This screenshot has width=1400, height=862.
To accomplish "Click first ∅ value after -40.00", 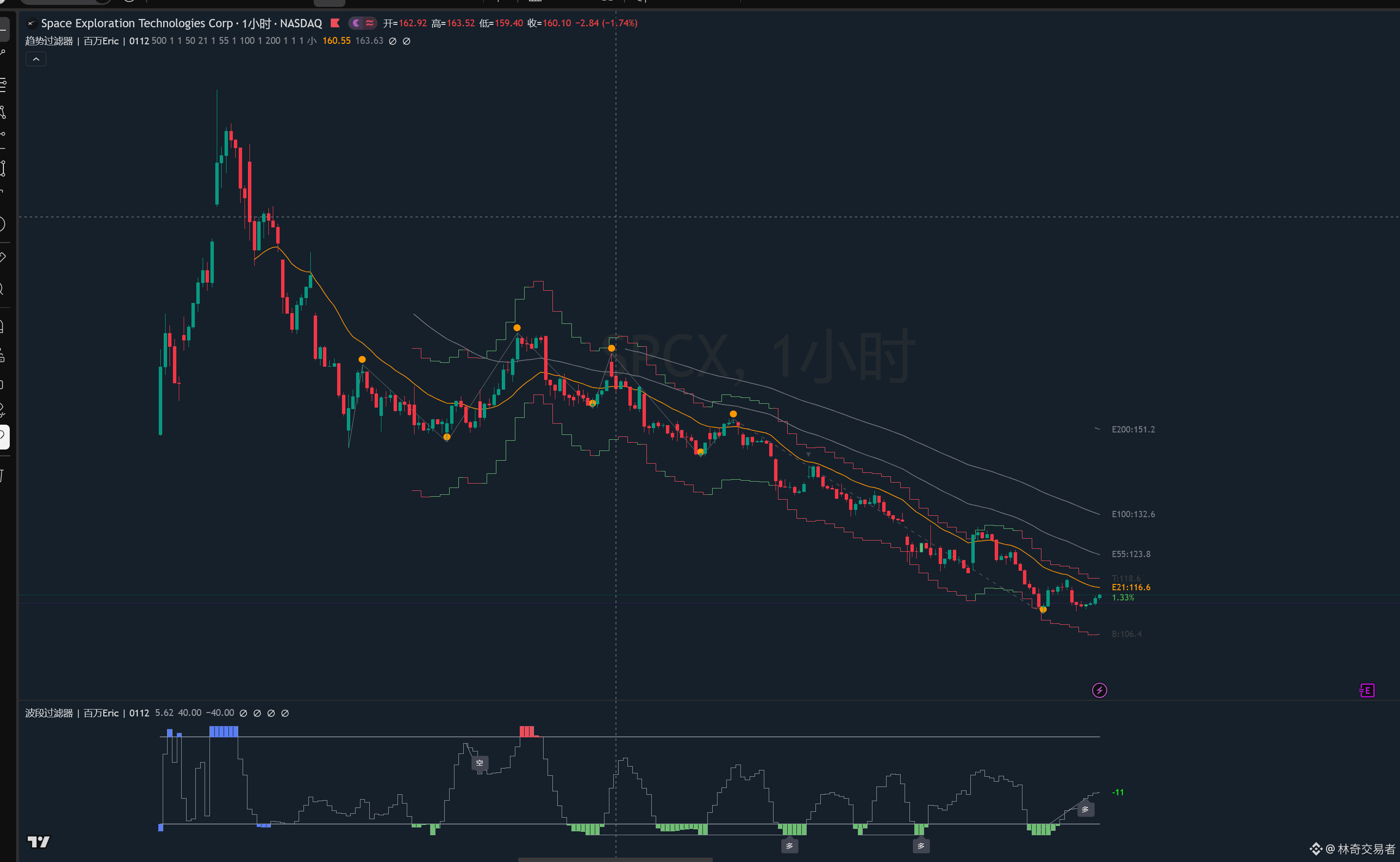I will point(244,713).
